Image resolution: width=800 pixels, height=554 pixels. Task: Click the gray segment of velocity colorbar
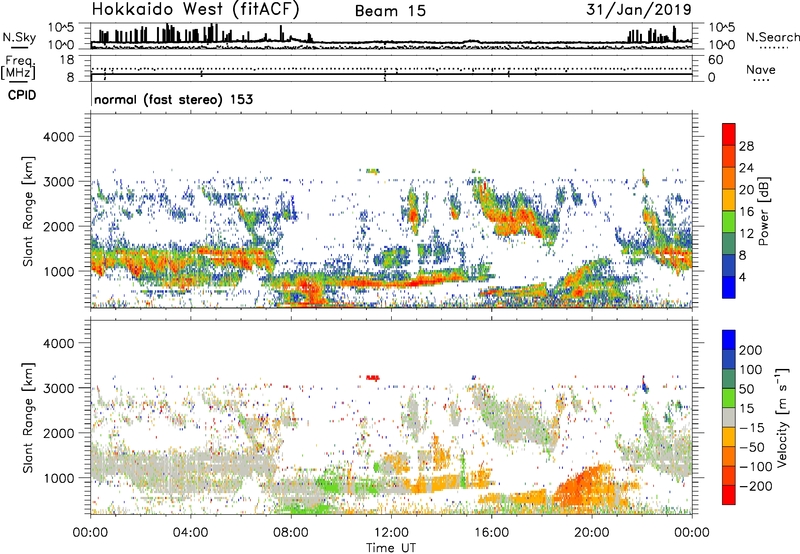(x=729, y=418)
